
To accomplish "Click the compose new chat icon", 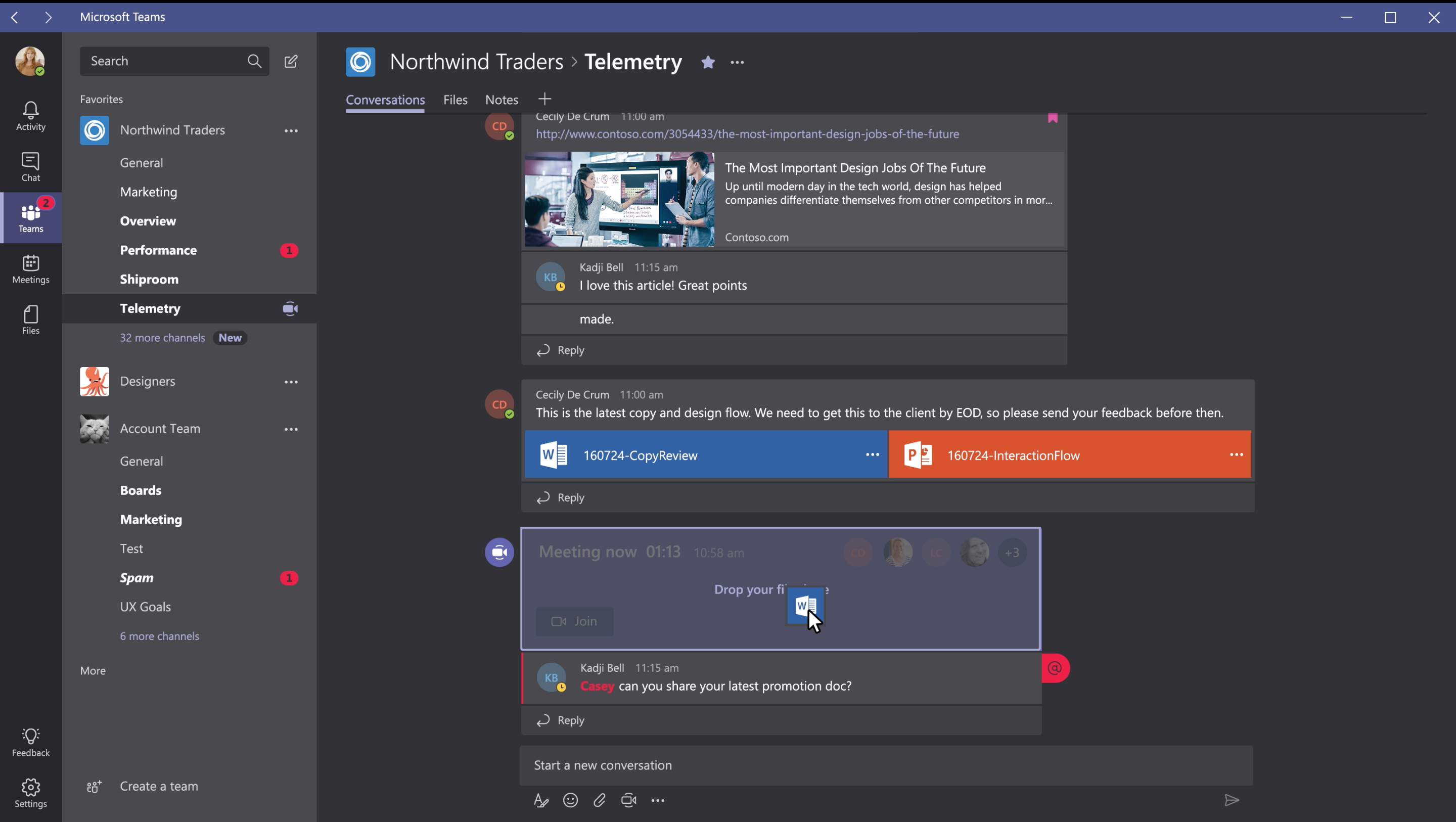I will pos(291,61).
